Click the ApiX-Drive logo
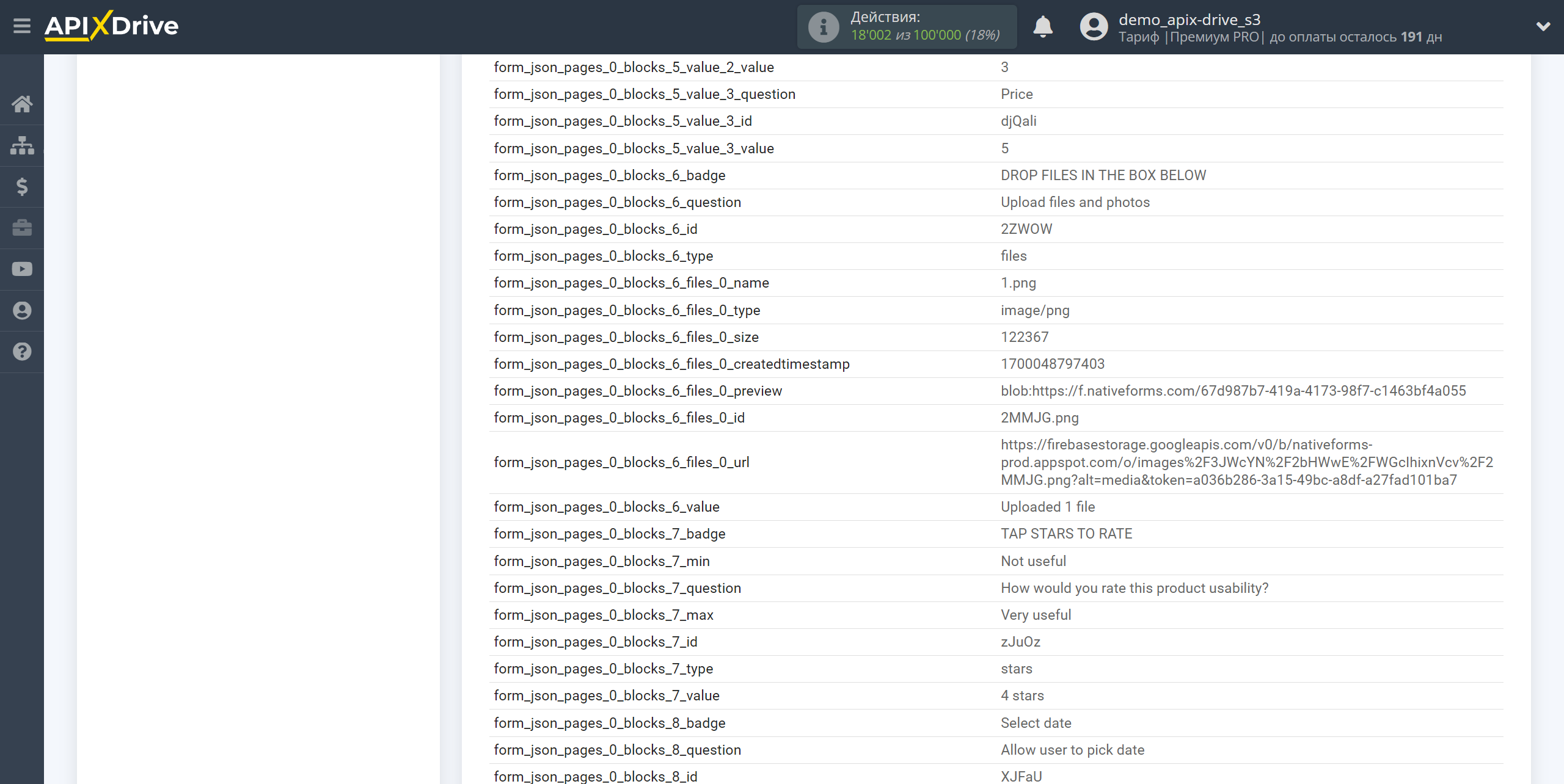Viewport: 1564px width, 784px height. pos(111,26)
